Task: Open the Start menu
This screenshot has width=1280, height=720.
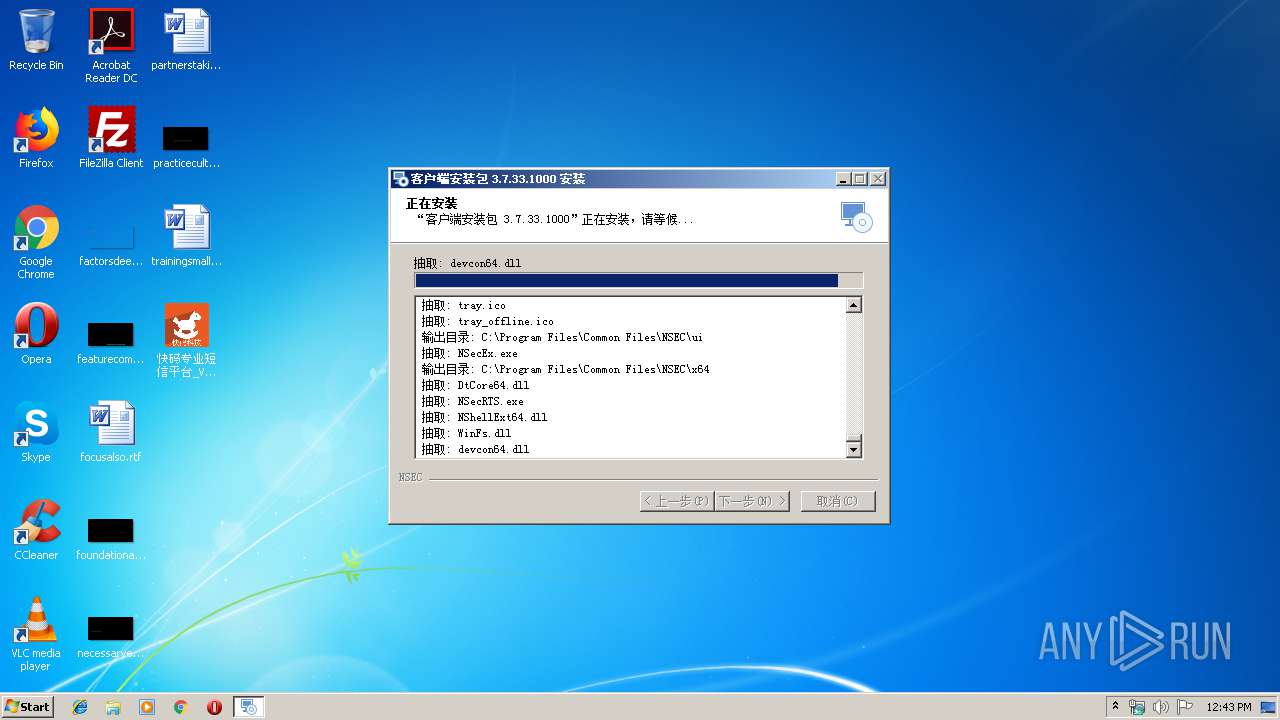Action: pyautogui.click(x=27, y=706)
